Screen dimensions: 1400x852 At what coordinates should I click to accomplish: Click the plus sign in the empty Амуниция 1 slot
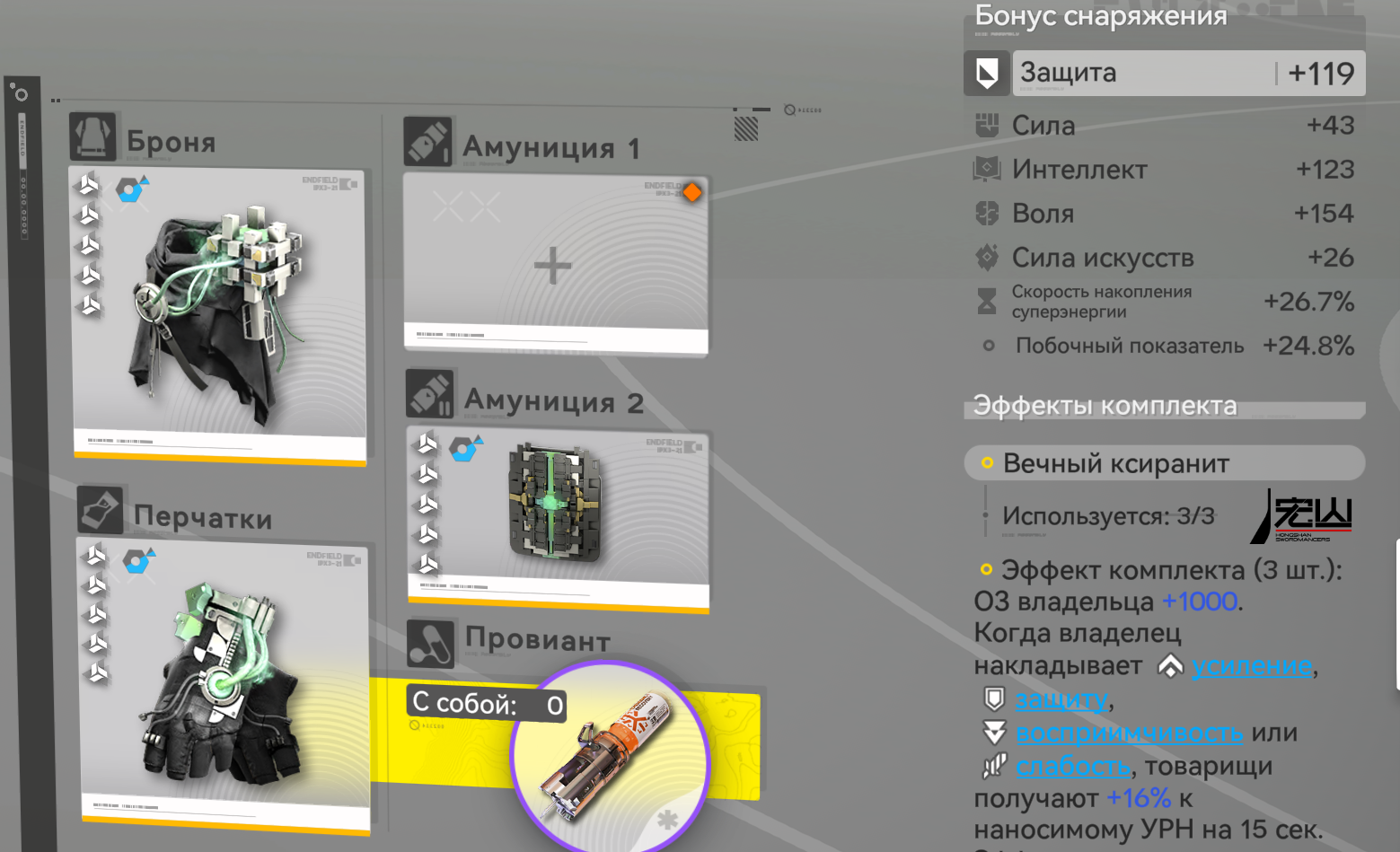pyautogui.click(x=552, y=266)
